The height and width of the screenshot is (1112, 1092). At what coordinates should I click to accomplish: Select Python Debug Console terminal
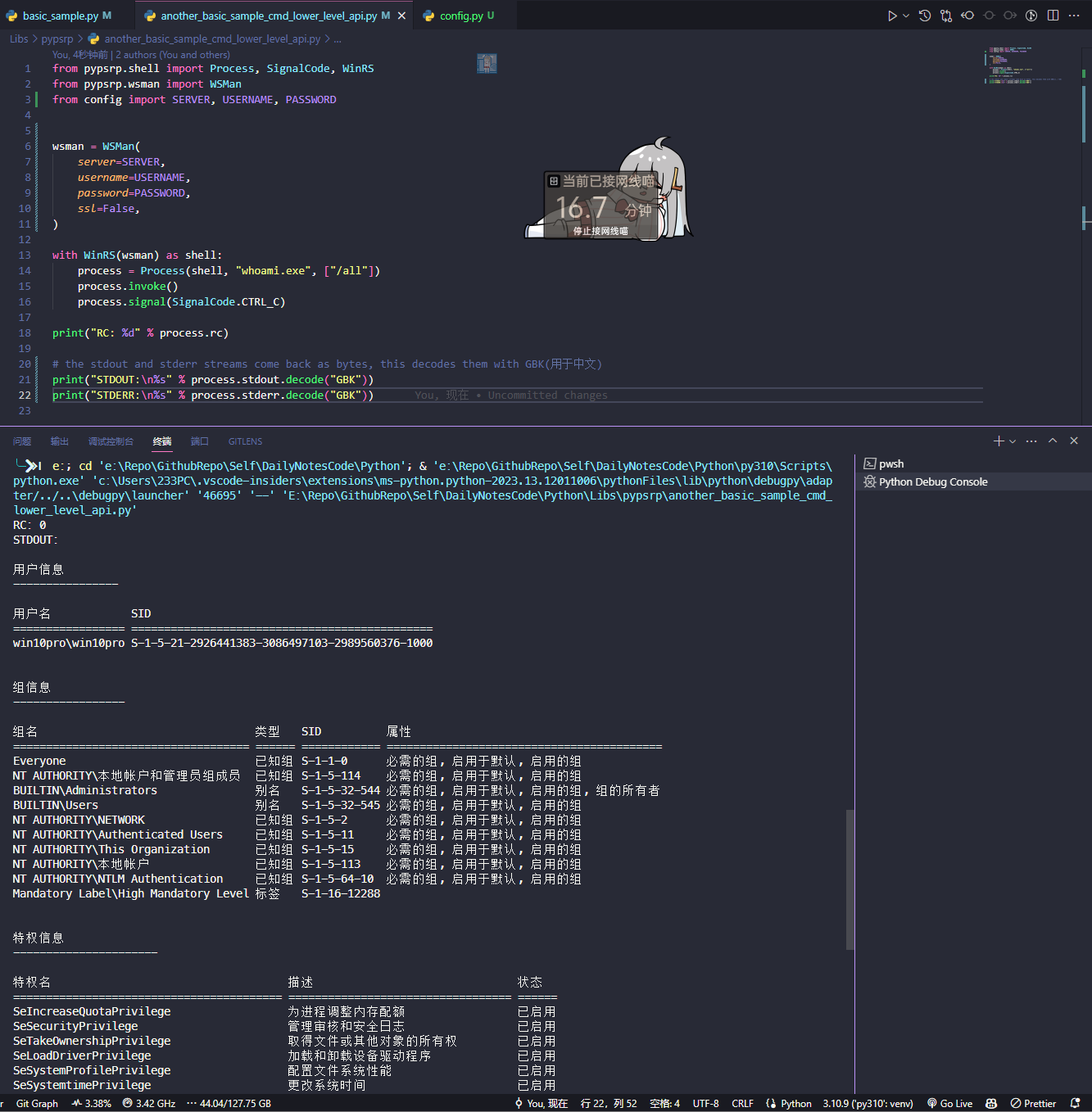click(x=973, y=481)
